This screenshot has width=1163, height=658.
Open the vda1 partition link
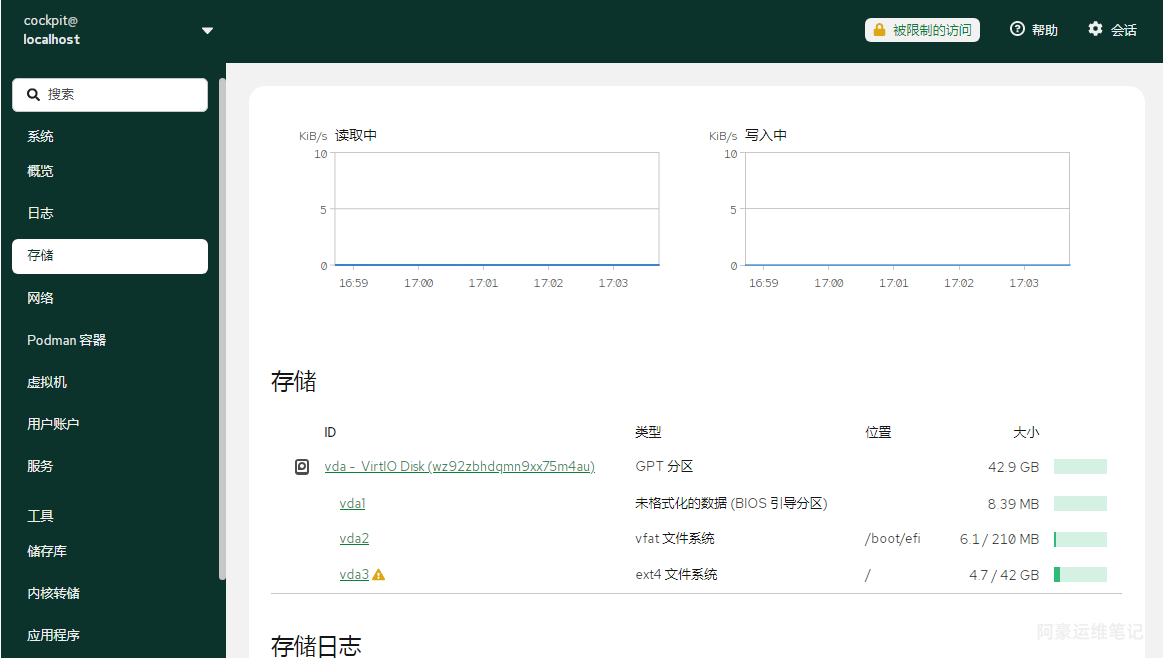click(352, 504)
